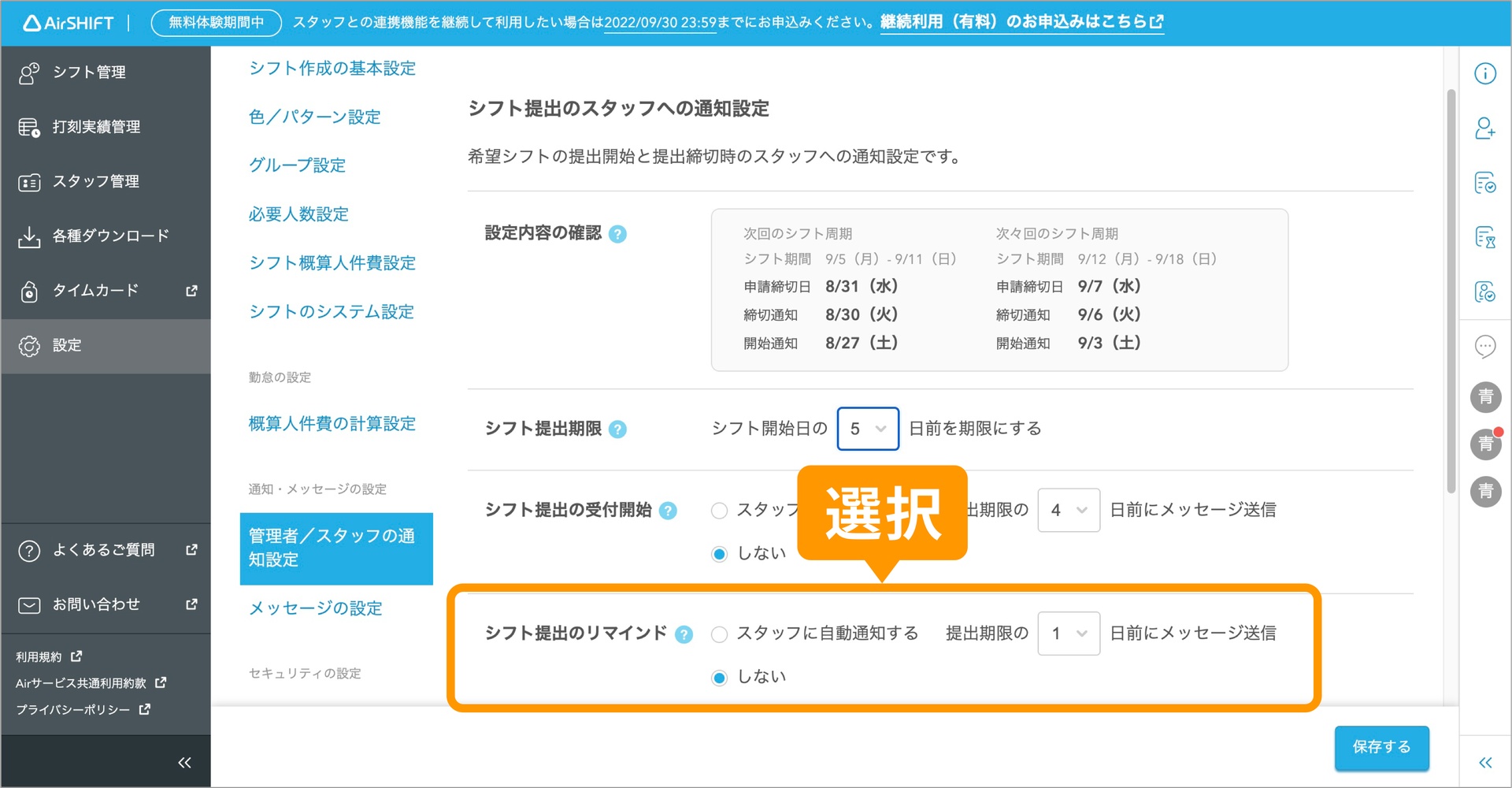This screenshot has height=788, width=1512.
Task: Open the 5-day dropdown for シフト提出期限
Action: click(867, 429)
